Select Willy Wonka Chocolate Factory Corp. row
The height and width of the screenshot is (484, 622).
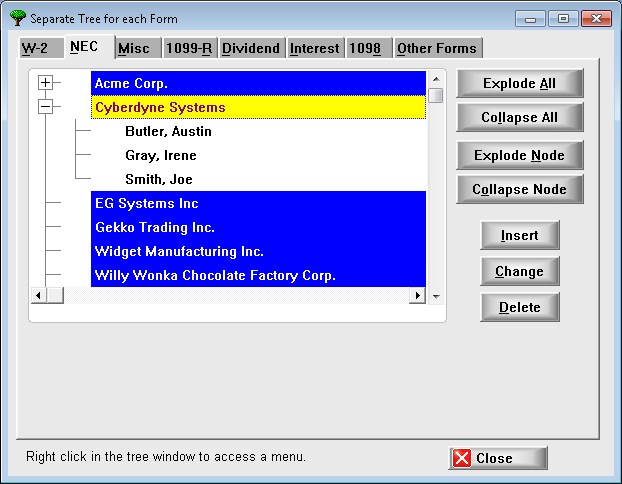pyautogui.click(x=258, y=275)
